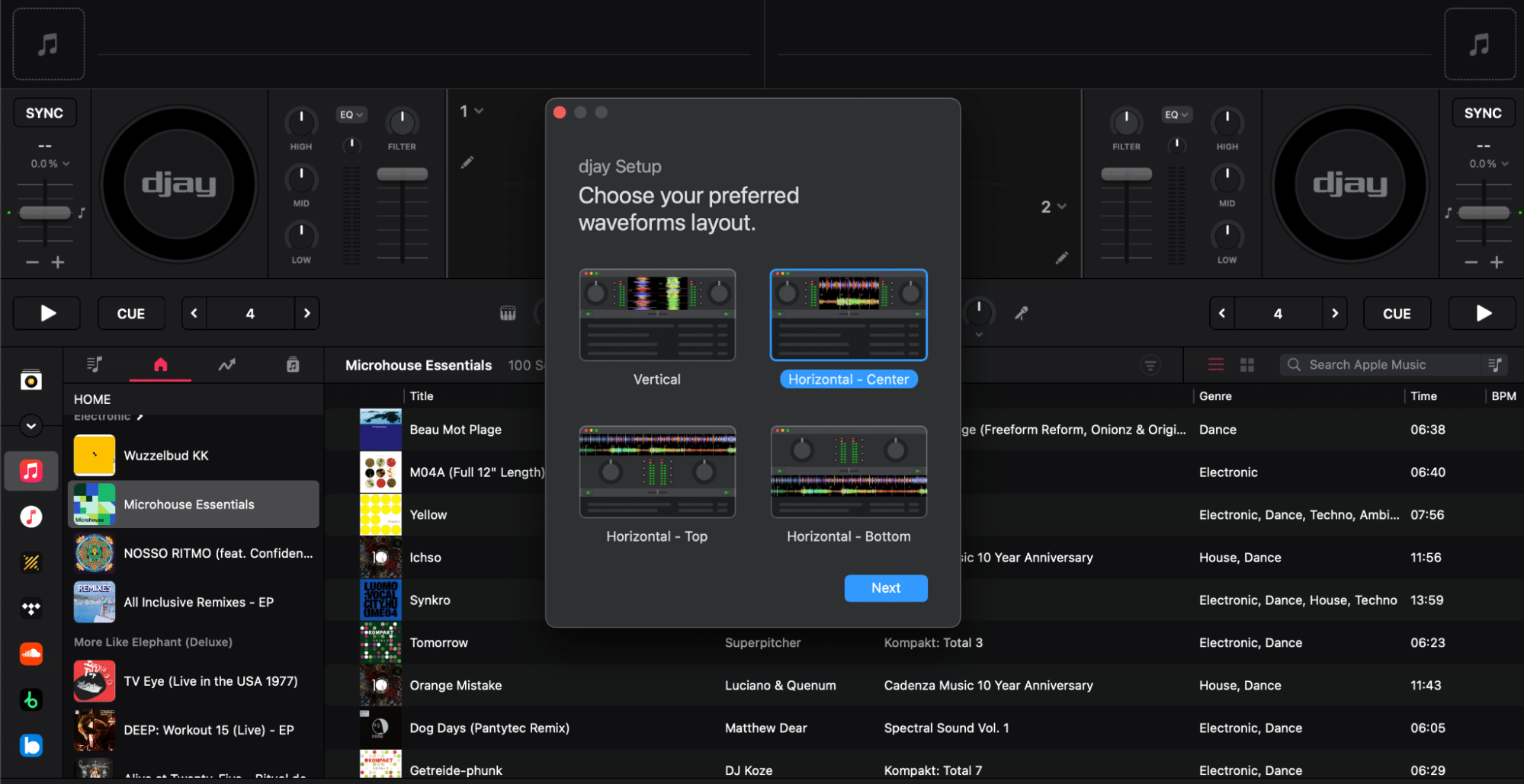Image resolution: width=1524 pixels, height=784 pixels.
Task: Open the Beatport source in the sidebar
Action: tap(31, 699)
